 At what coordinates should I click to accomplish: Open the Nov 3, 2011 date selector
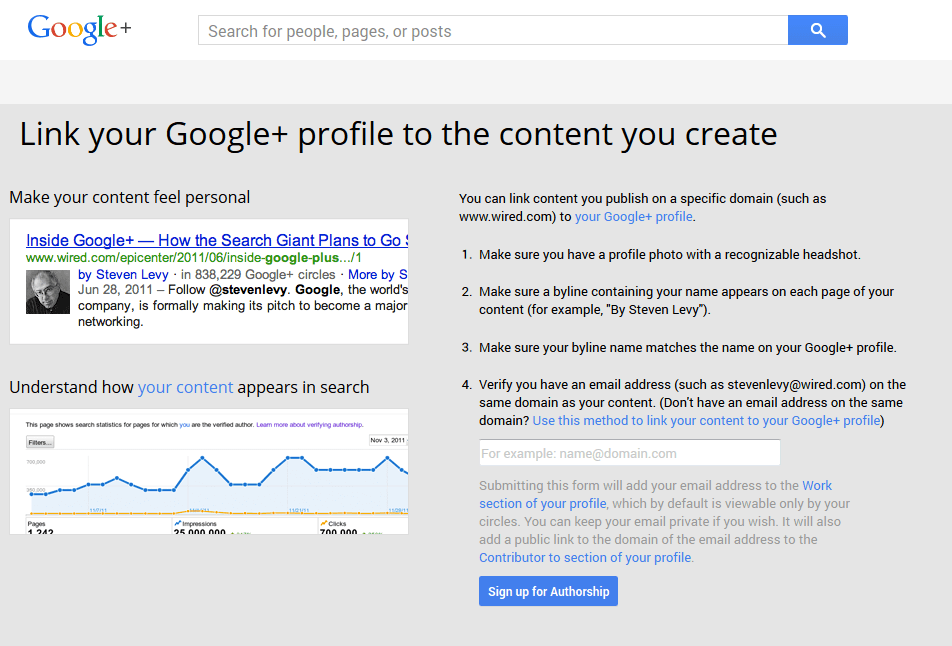388,440
